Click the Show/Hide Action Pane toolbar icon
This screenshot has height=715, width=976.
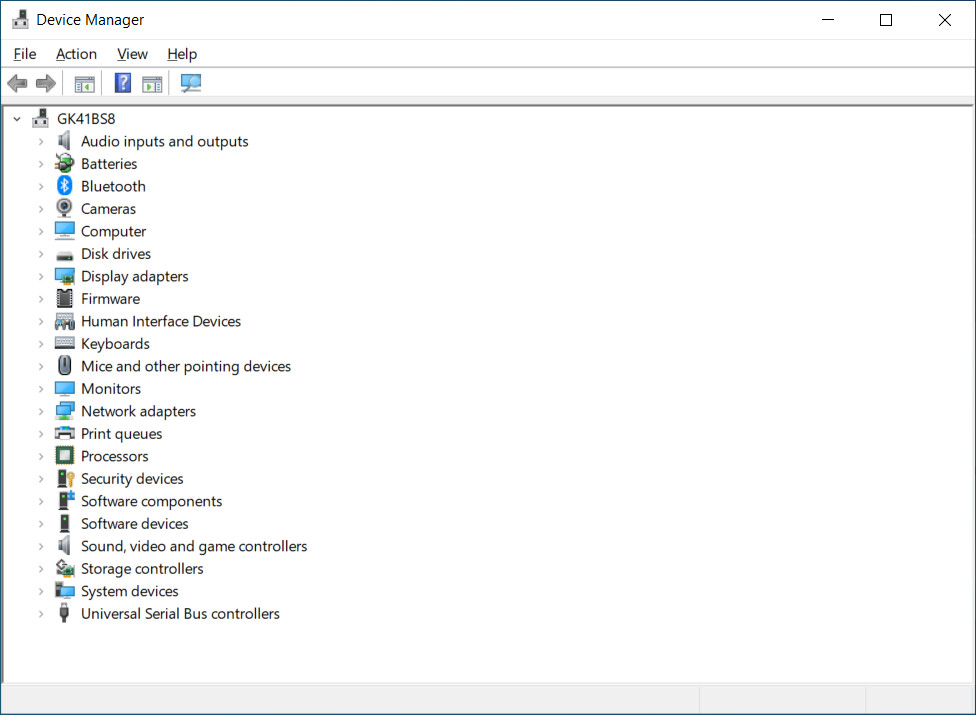(152, 83)
